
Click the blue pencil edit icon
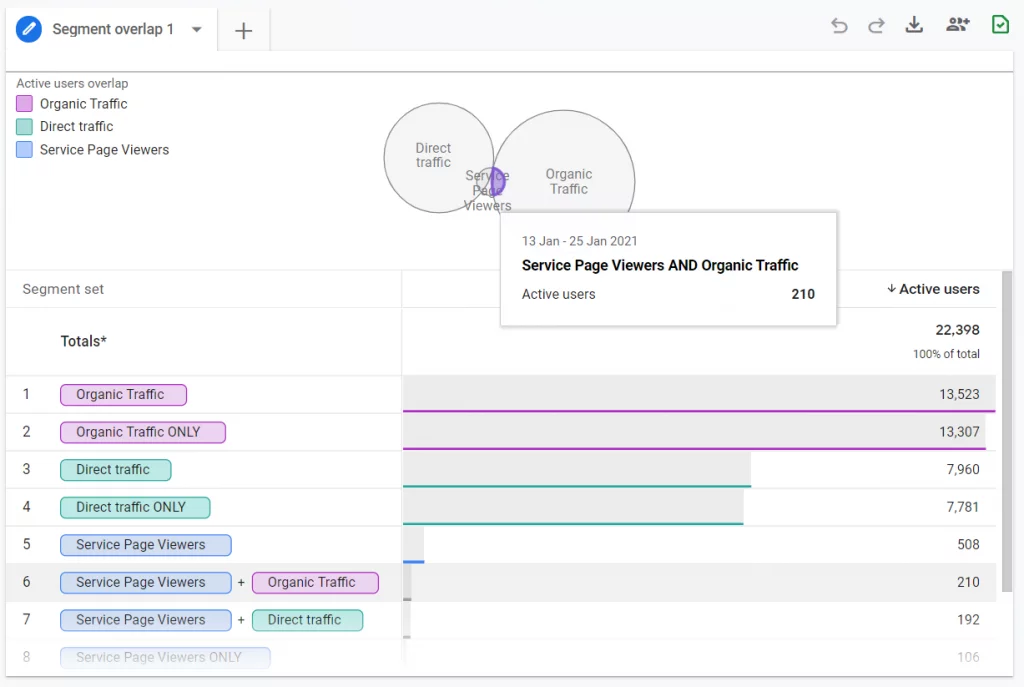click(29, 29)
